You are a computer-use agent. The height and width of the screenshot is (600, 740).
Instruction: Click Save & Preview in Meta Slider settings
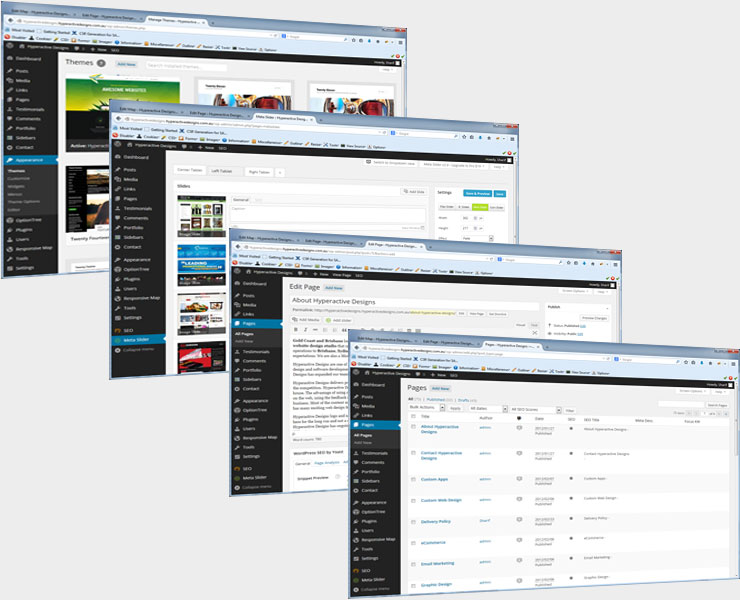(478, 194)
